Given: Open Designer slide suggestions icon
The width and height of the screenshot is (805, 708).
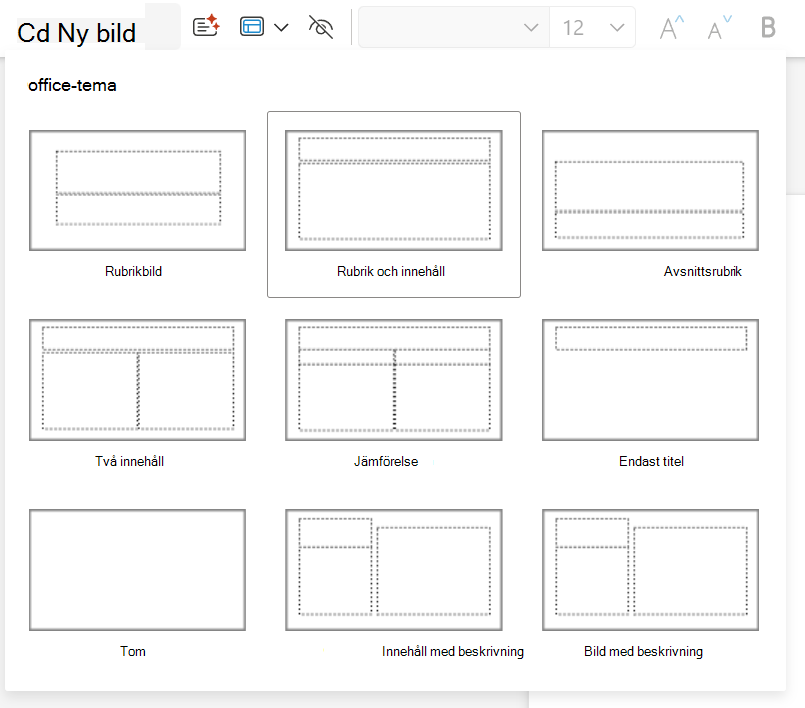Looking at the screenshot, I should 206,26.
